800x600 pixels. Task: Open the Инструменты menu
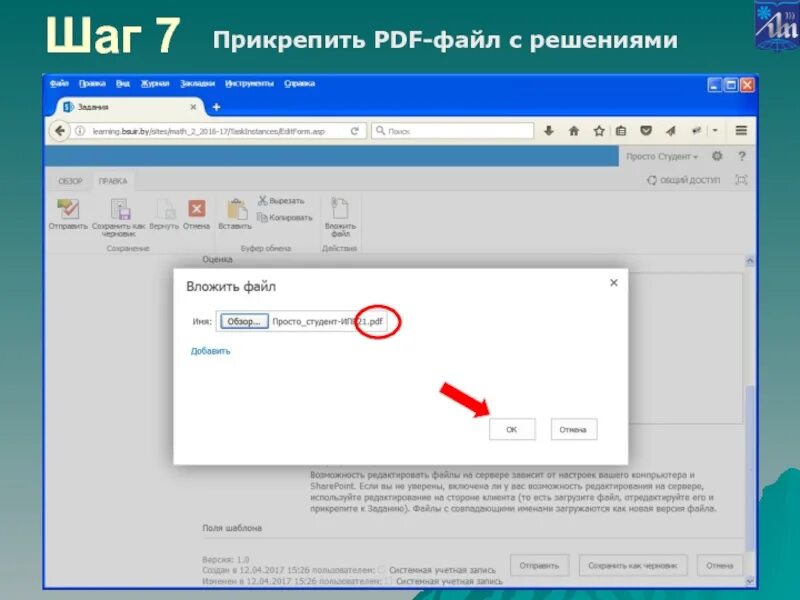pyautogui.click(x=249, y=83)
